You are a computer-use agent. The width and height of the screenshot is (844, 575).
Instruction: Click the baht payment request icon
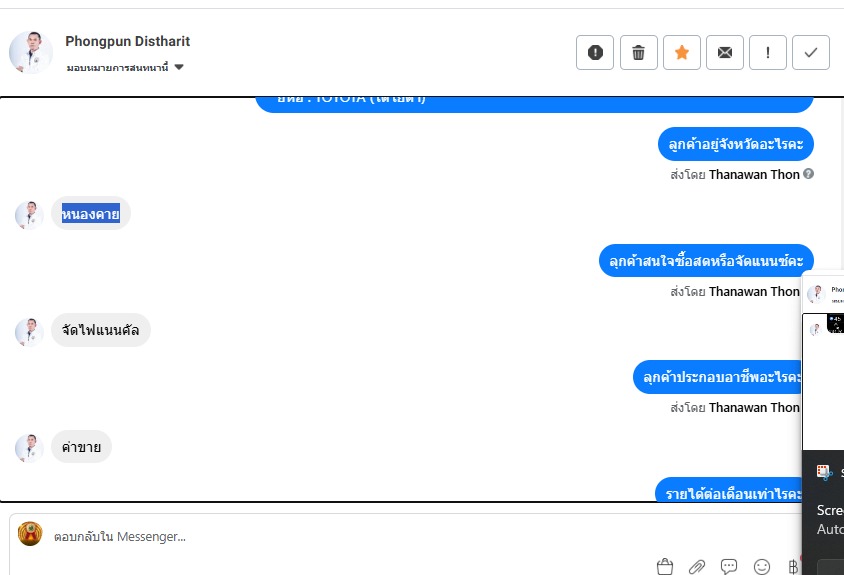(793, 566)
